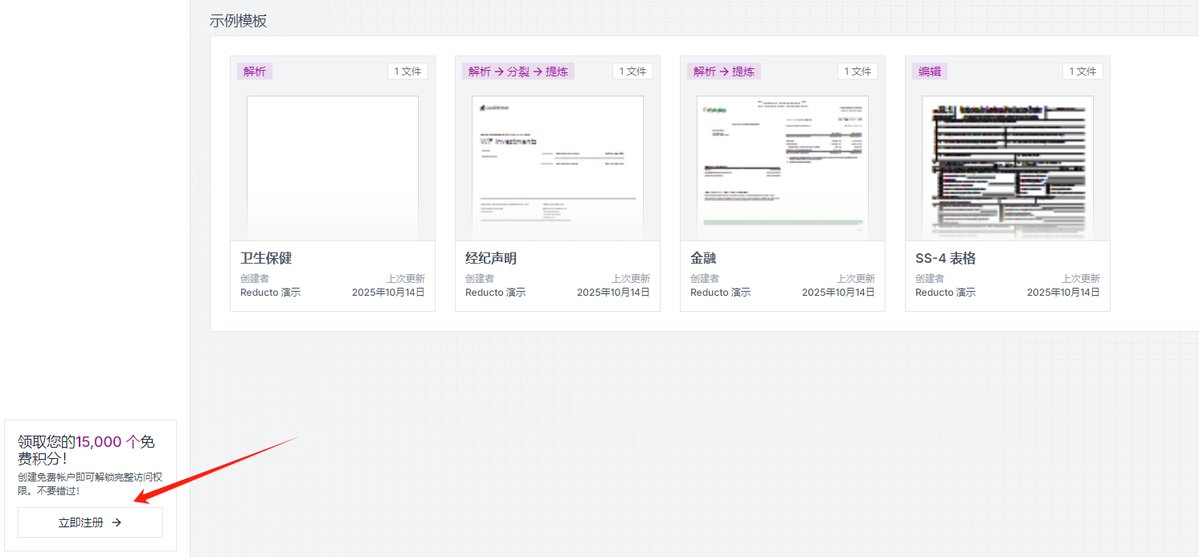
Task: Click the 解析 → 提炼 tag on 金融 card
Action: (x=724, y=71)
